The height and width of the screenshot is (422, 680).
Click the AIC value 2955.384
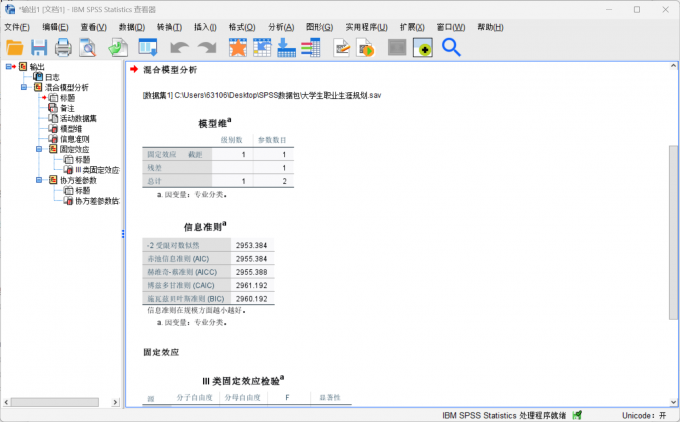252,259
